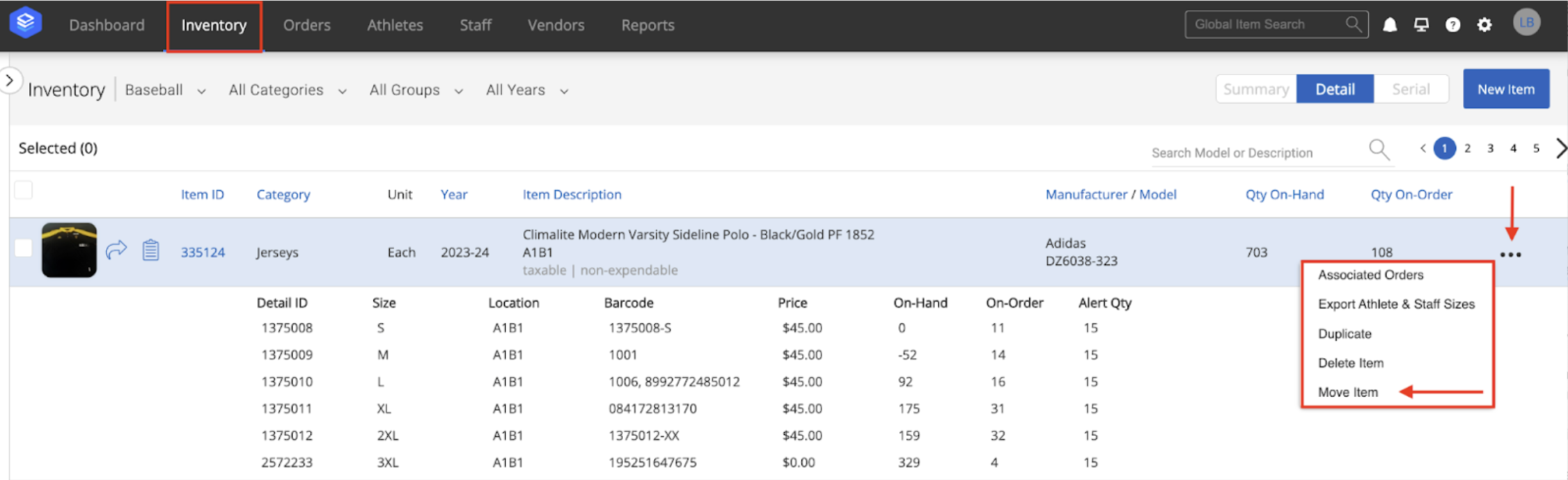Select Move Item from the menu

[1347, 392]
